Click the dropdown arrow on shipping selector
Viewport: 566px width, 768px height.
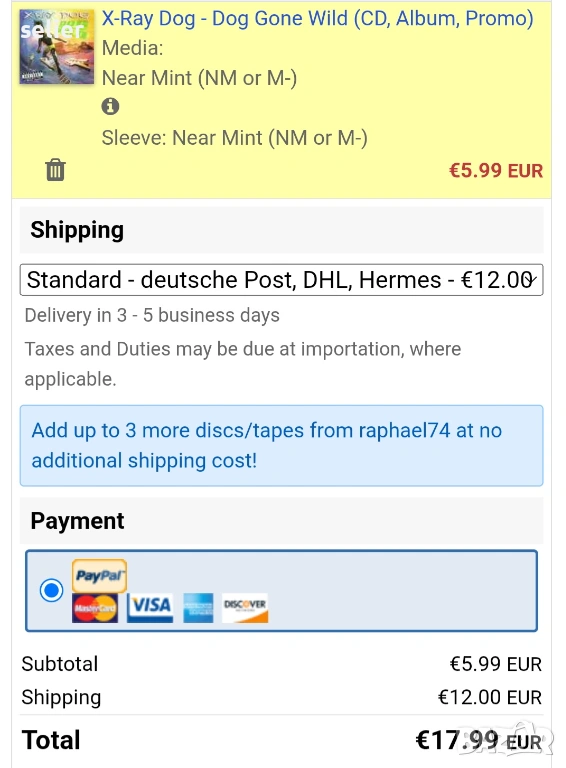point(531,280)
